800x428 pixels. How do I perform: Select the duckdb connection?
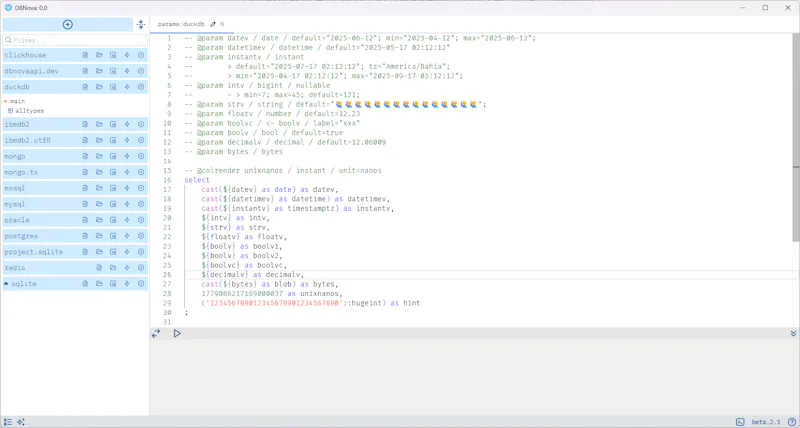point(17,87)
